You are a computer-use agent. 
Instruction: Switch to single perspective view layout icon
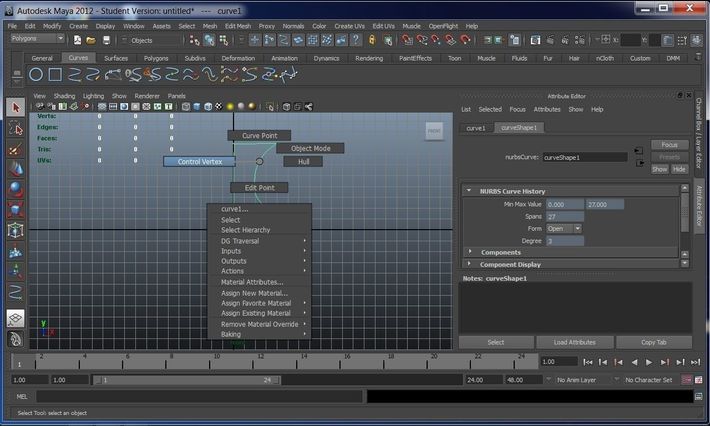tap(16, 318)
